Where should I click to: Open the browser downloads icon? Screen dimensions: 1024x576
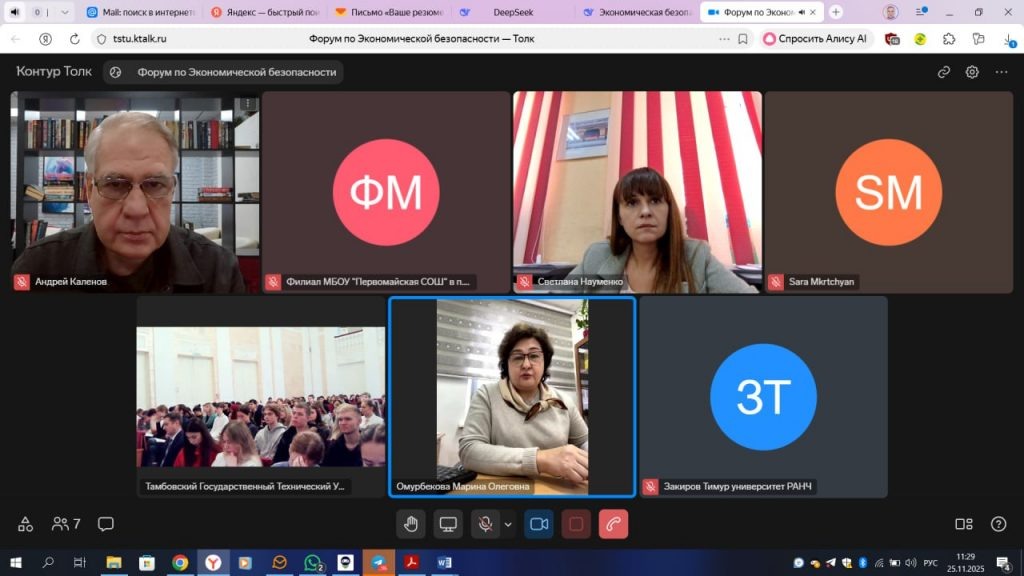[x=1009, y=39]
